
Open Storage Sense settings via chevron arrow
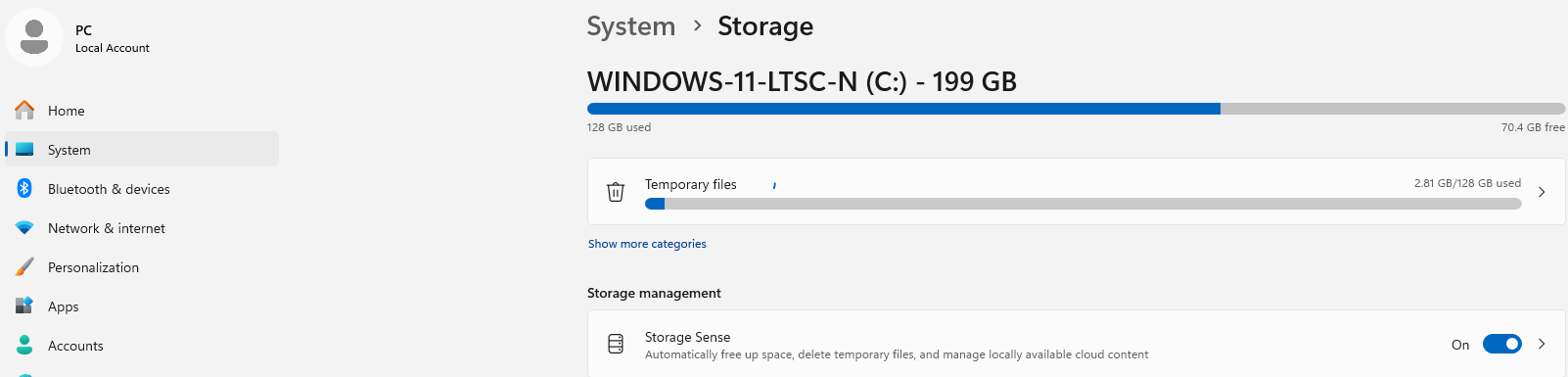click(x=1542, y=344)
